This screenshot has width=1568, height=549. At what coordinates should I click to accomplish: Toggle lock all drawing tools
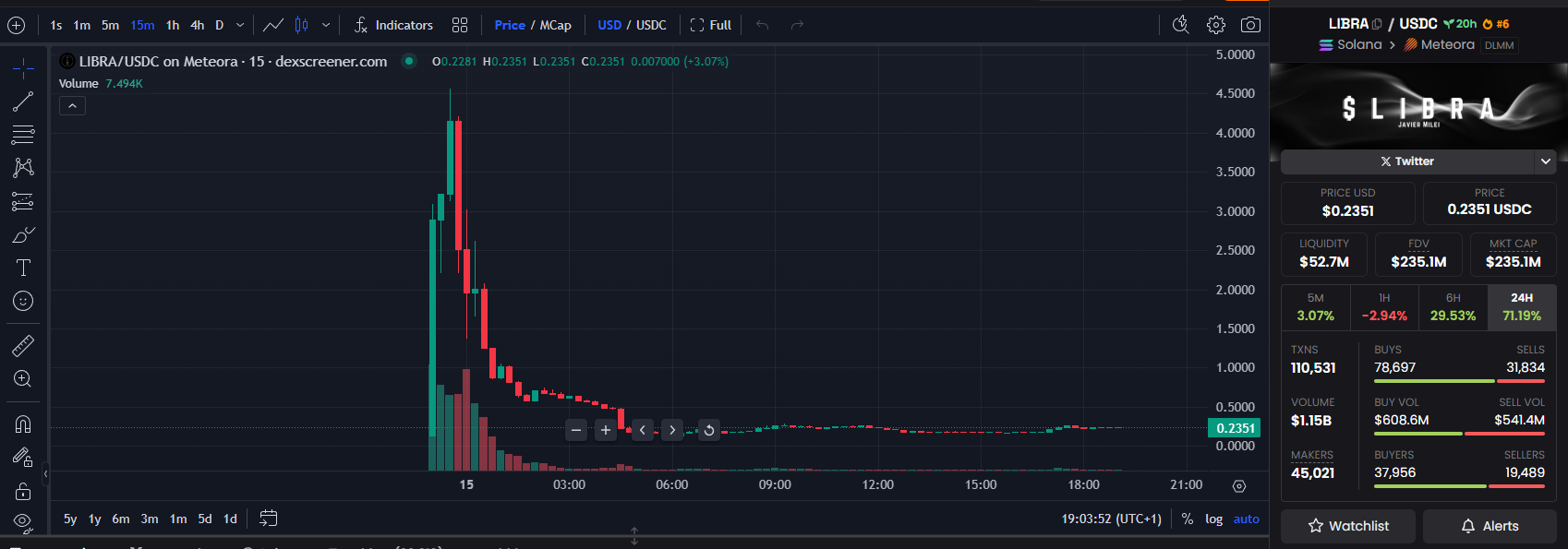click(x=23, y=491)
